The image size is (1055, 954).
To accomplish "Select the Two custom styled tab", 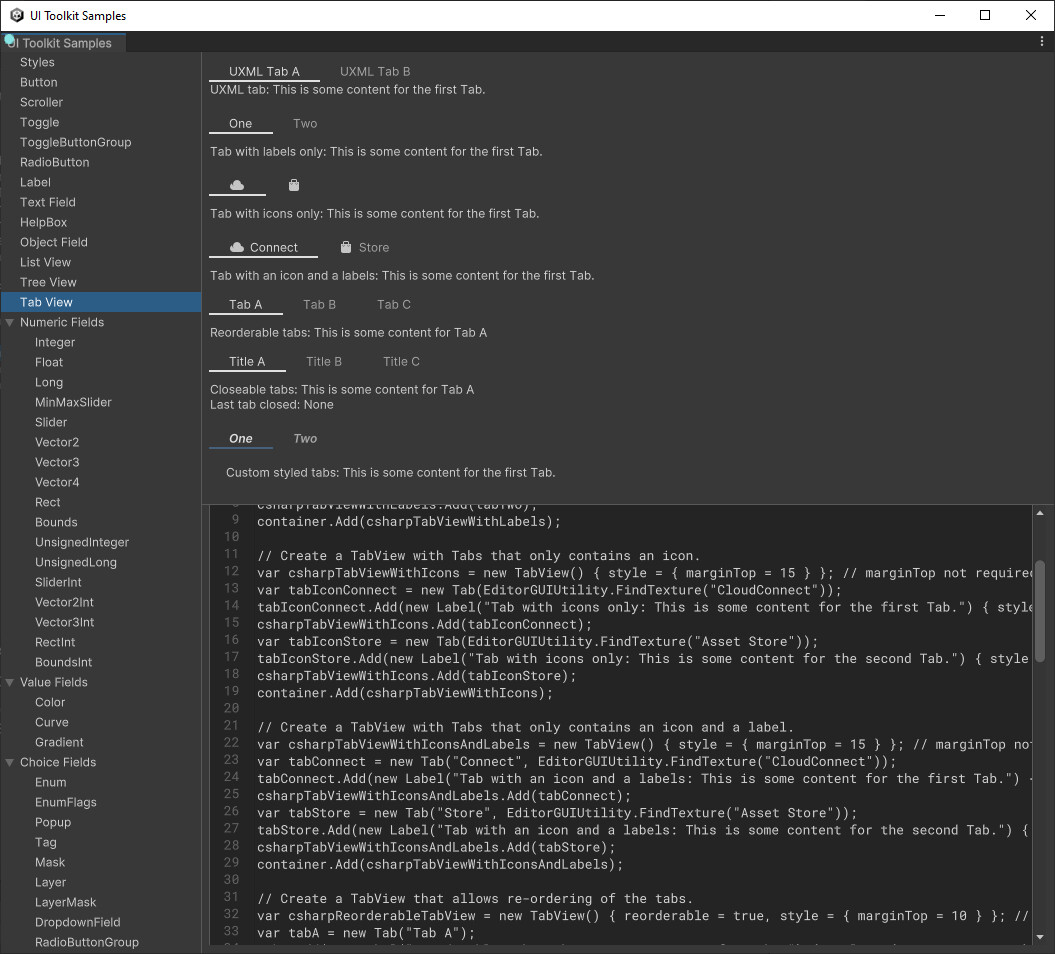I will [305, 438].
